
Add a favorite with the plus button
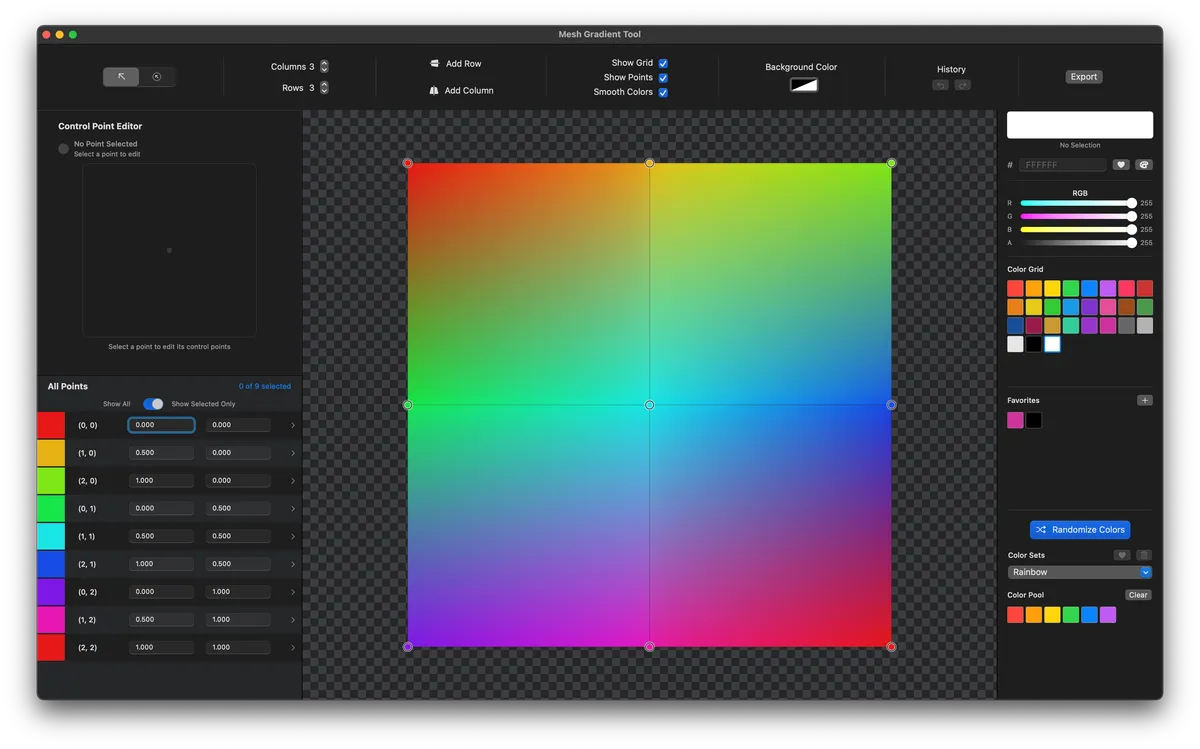tap(1145, 400)
